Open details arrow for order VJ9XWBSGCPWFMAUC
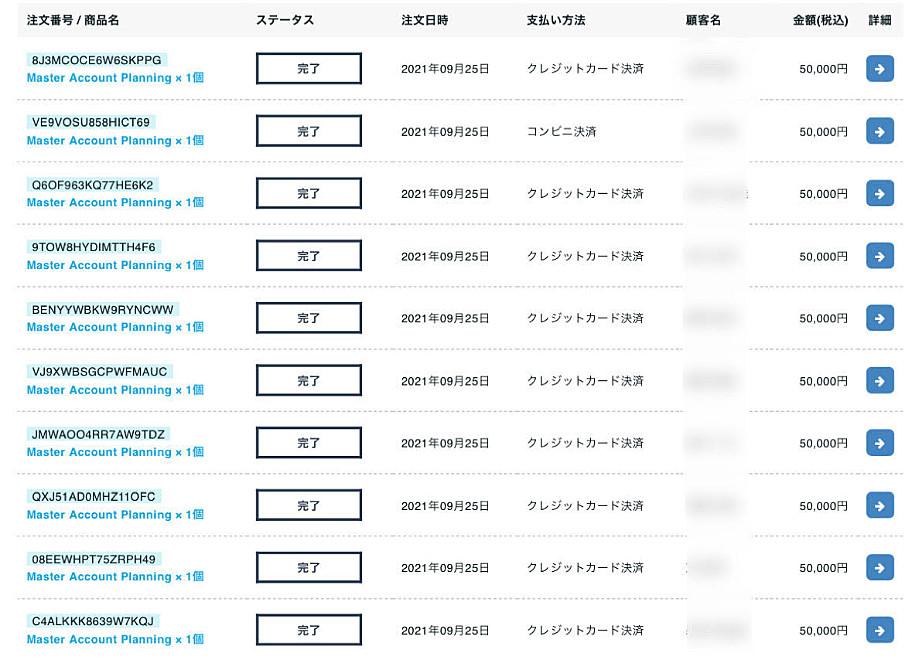This screenshot has height=670, width=905. tap(880, 381)
